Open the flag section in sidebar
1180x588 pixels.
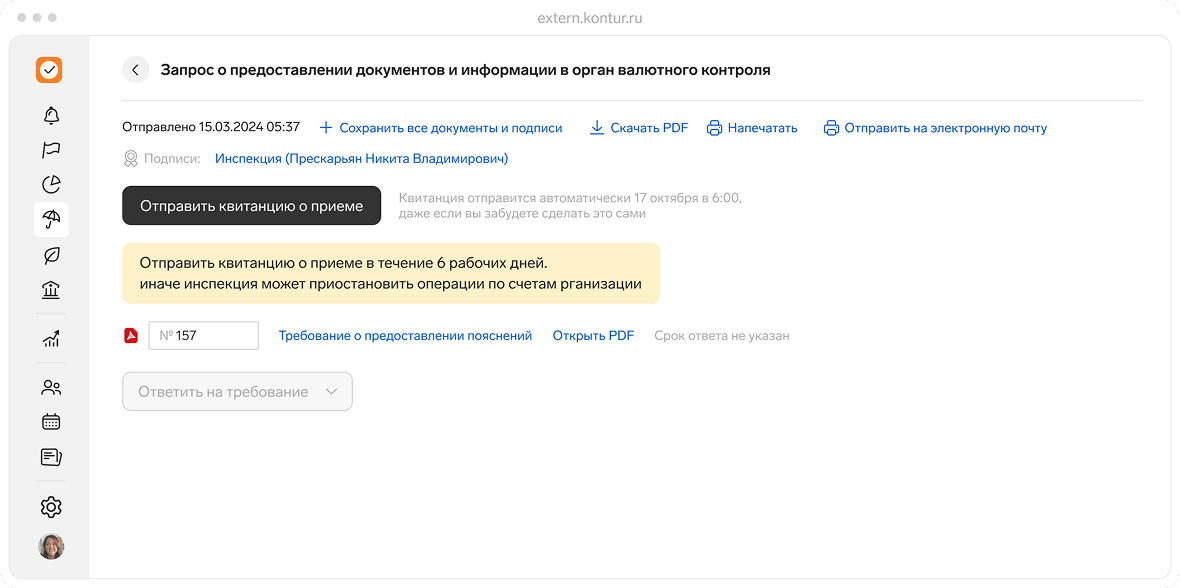click(51, 150)
